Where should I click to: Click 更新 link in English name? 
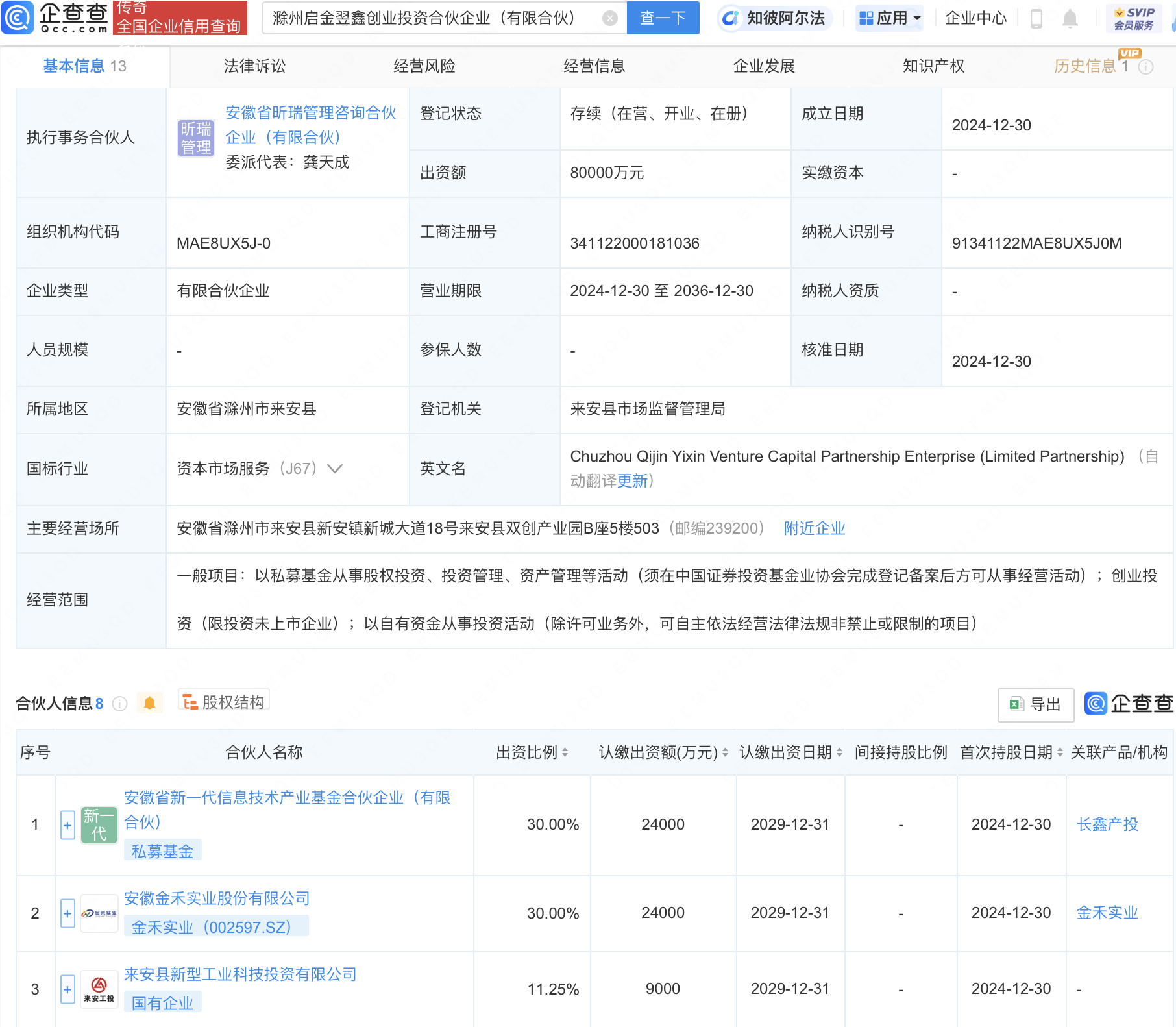coord(632,481)
